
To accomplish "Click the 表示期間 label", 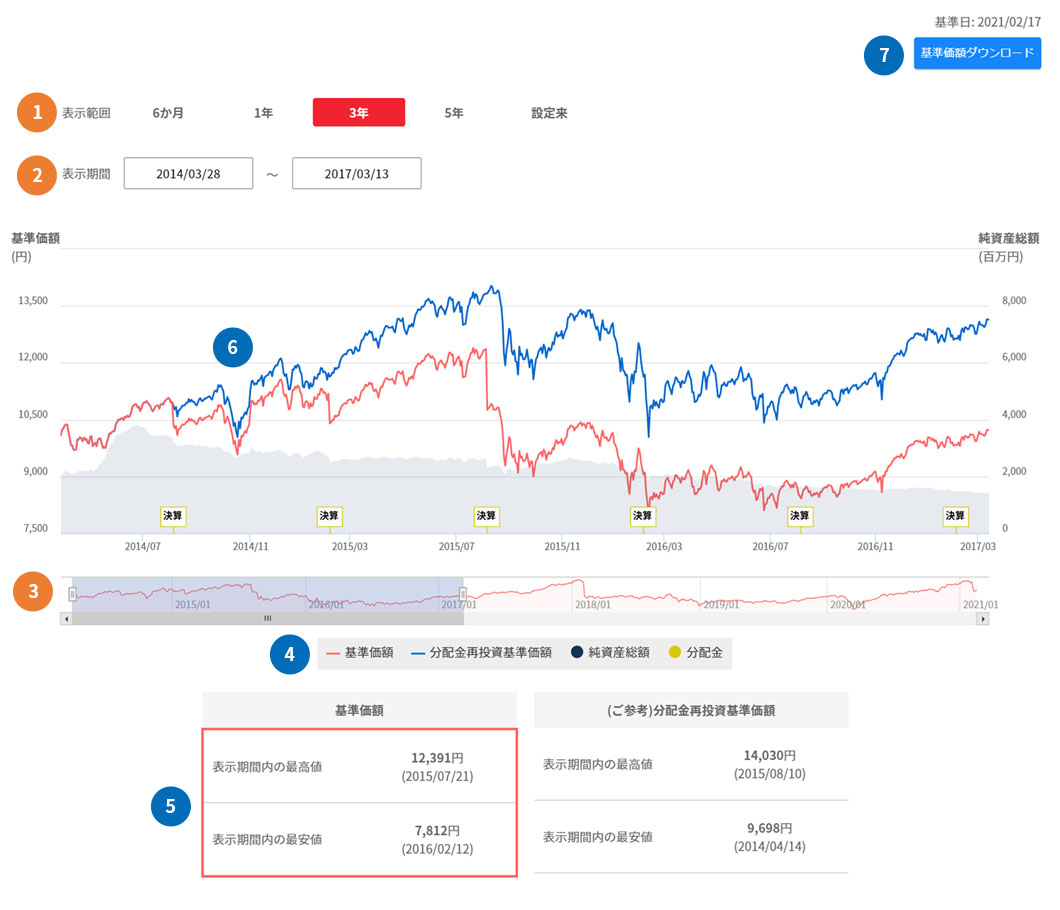I will pyautogui.click(x=86, y=174).
